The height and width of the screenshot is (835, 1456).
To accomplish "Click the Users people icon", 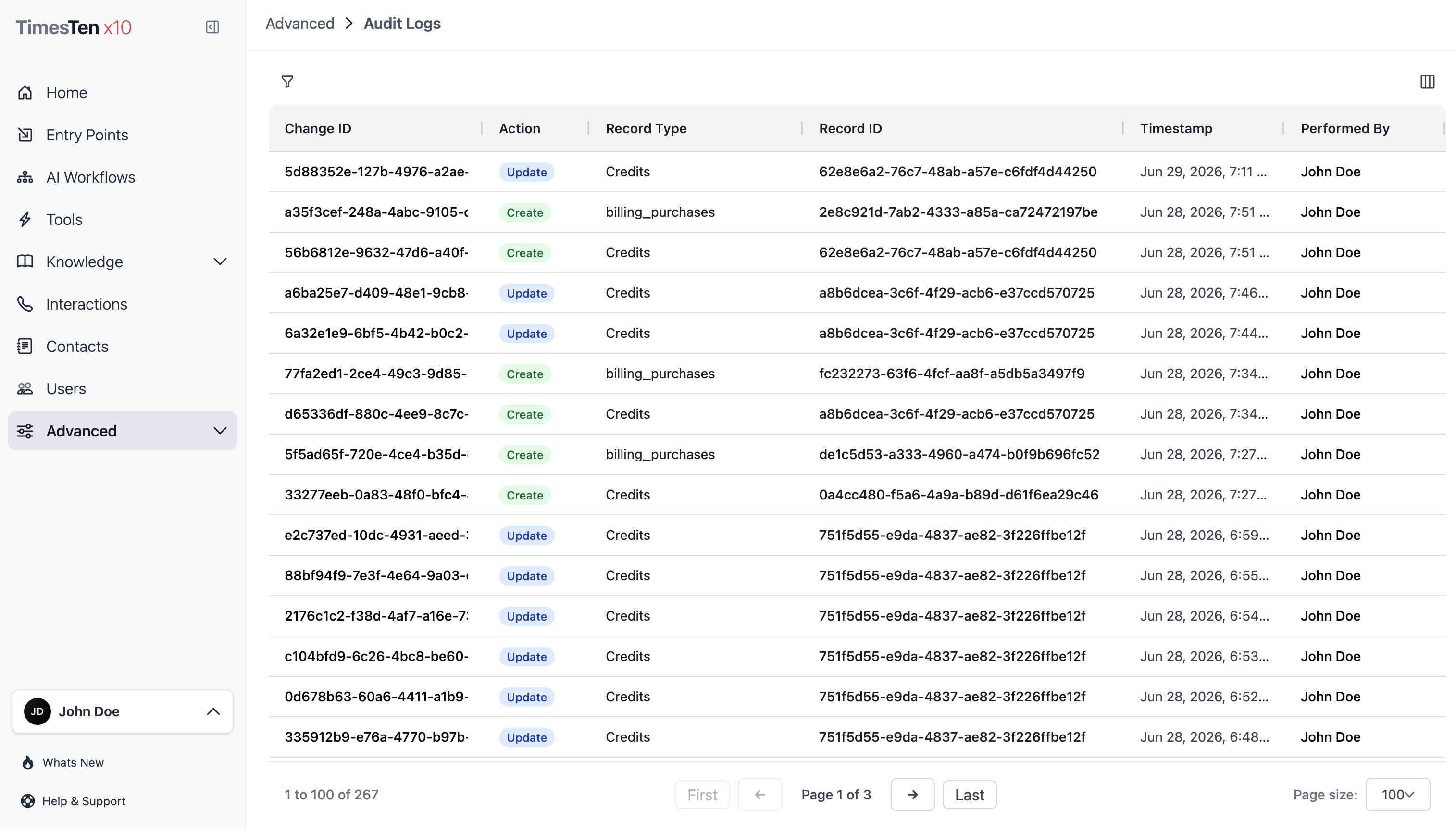I will click(25, 389).
